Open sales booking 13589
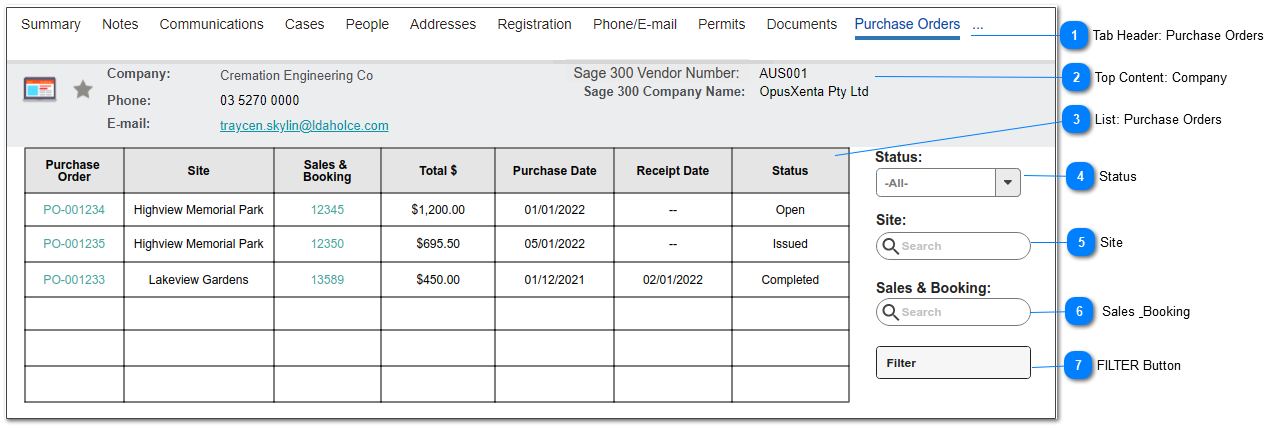 point(327,280)
